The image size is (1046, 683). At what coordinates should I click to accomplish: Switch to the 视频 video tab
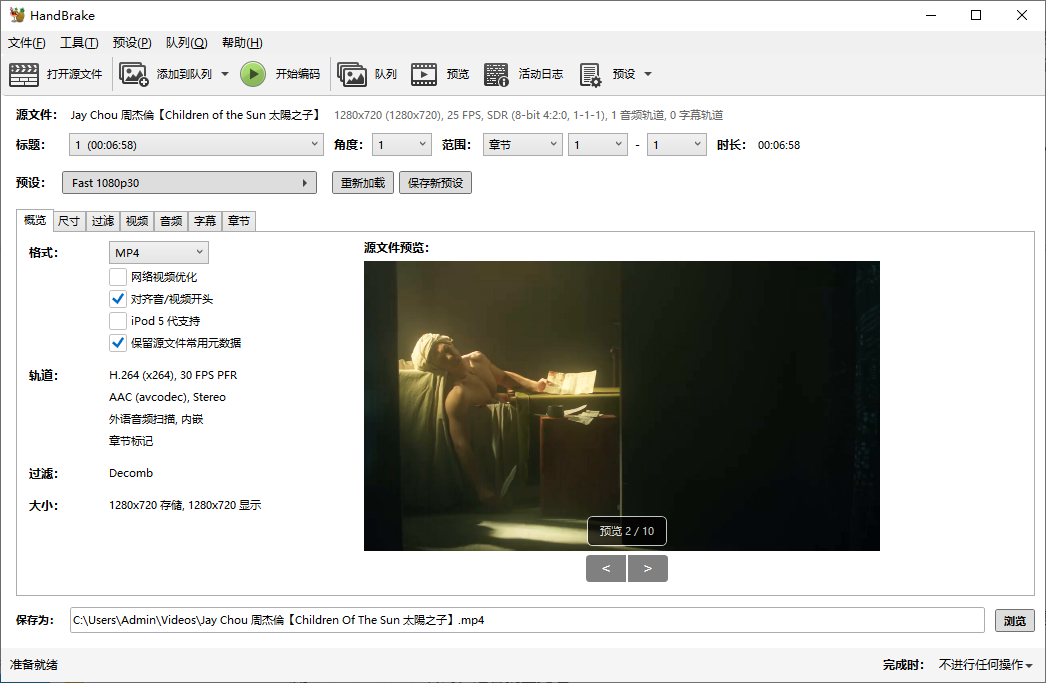[x=137, y=221]
